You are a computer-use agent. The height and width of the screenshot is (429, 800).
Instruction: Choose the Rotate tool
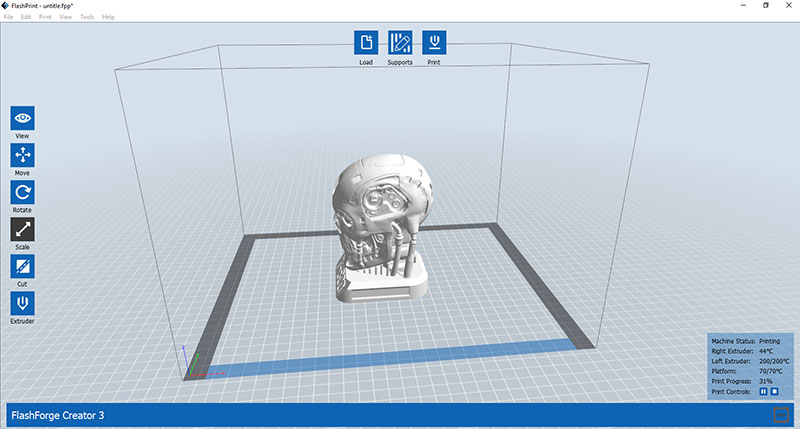coord(22,192)
